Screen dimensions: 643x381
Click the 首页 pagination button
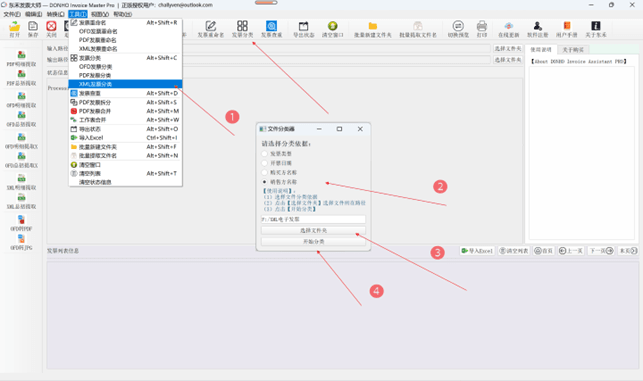click(544, 251)
